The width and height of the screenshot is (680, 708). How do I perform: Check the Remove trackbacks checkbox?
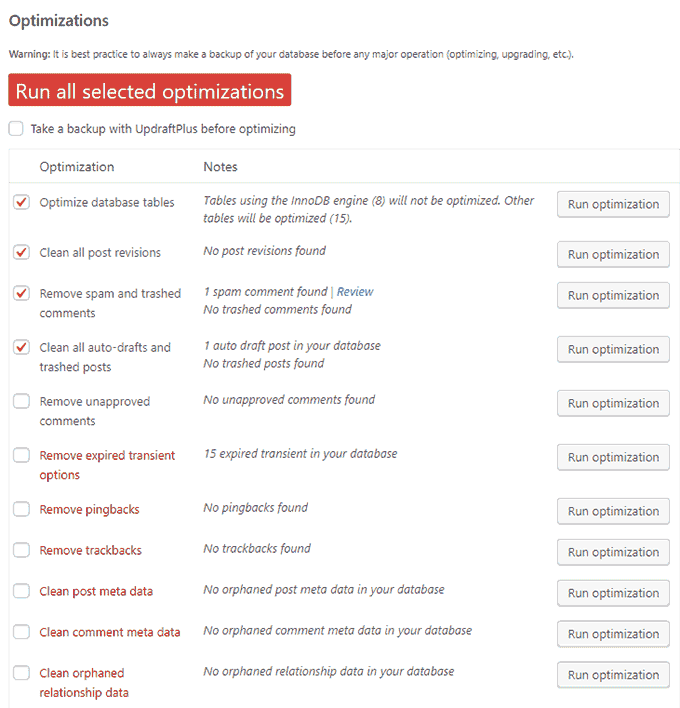[21, 550]
